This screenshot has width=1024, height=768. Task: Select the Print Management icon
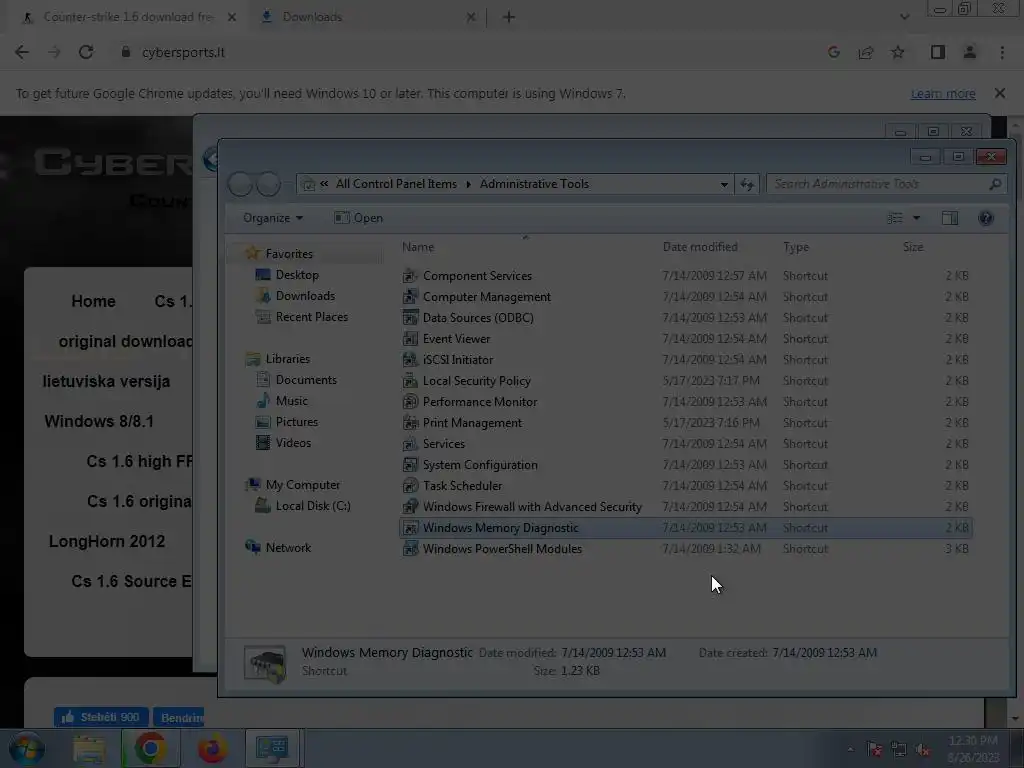(410, 423)
